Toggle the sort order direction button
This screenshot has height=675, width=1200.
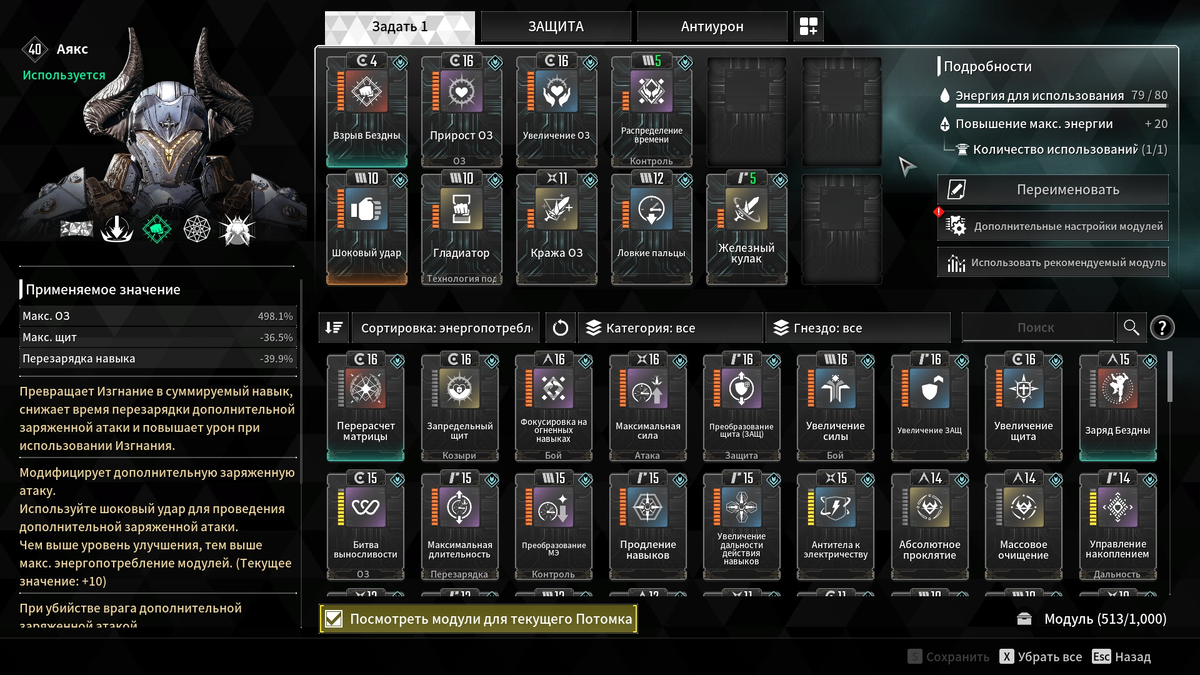point(334,327)
